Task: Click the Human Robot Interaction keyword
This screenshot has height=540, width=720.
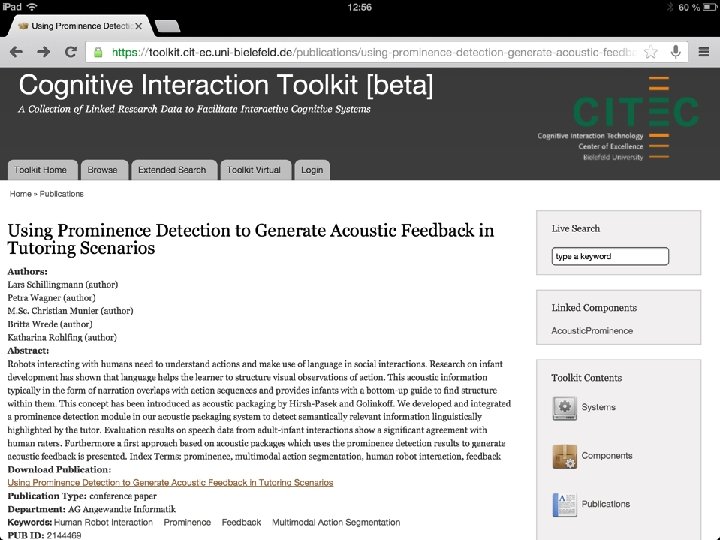Action: tap(103, 523)
